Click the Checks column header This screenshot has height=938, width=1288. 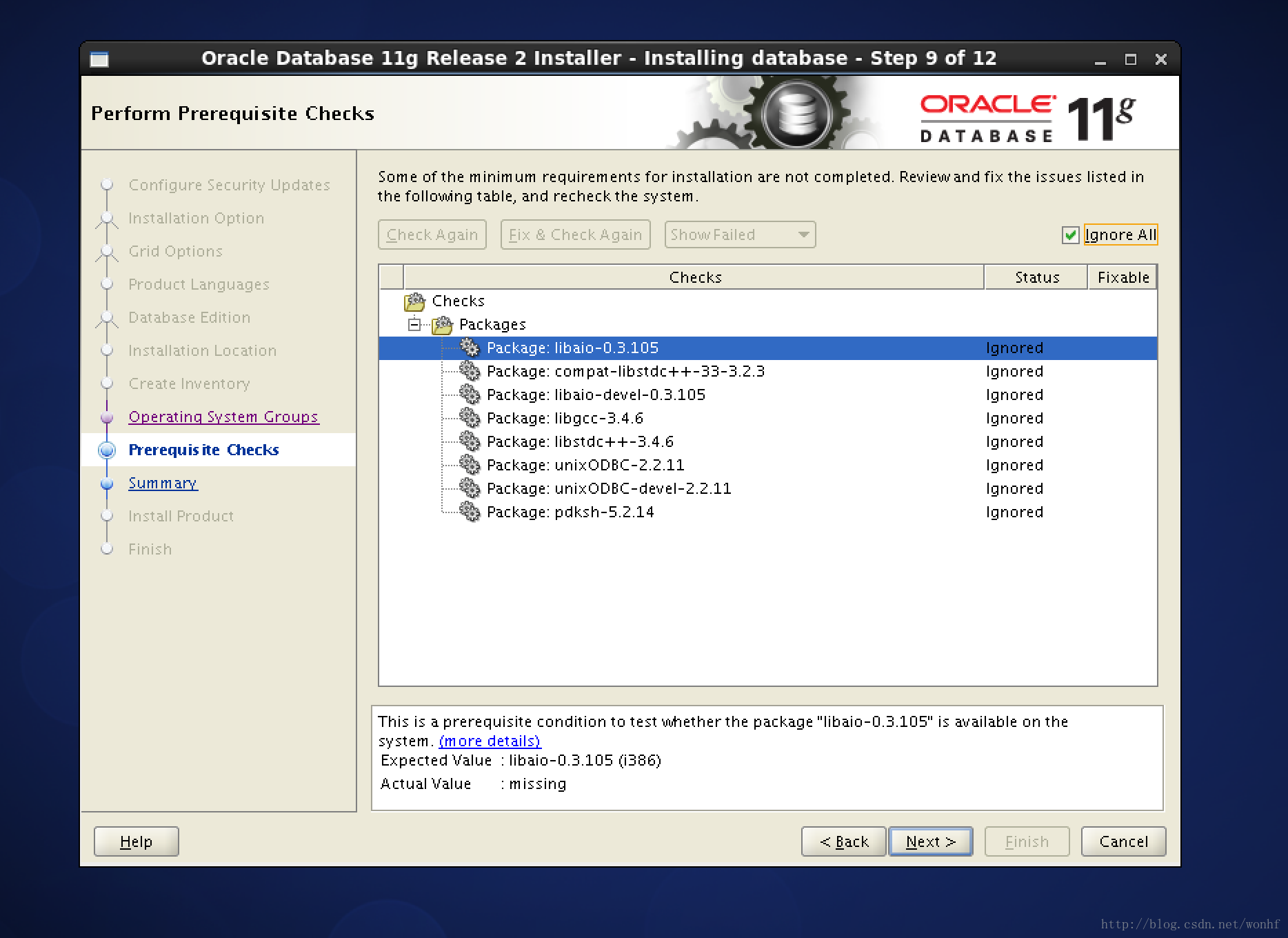pos(694,277)
